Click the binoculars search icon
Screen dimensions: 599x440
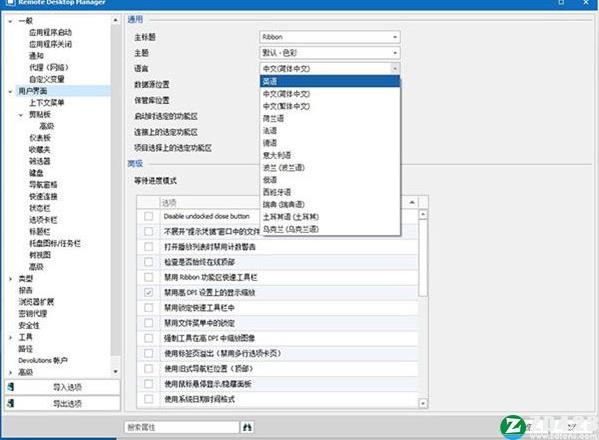click(x=247, y=427)
